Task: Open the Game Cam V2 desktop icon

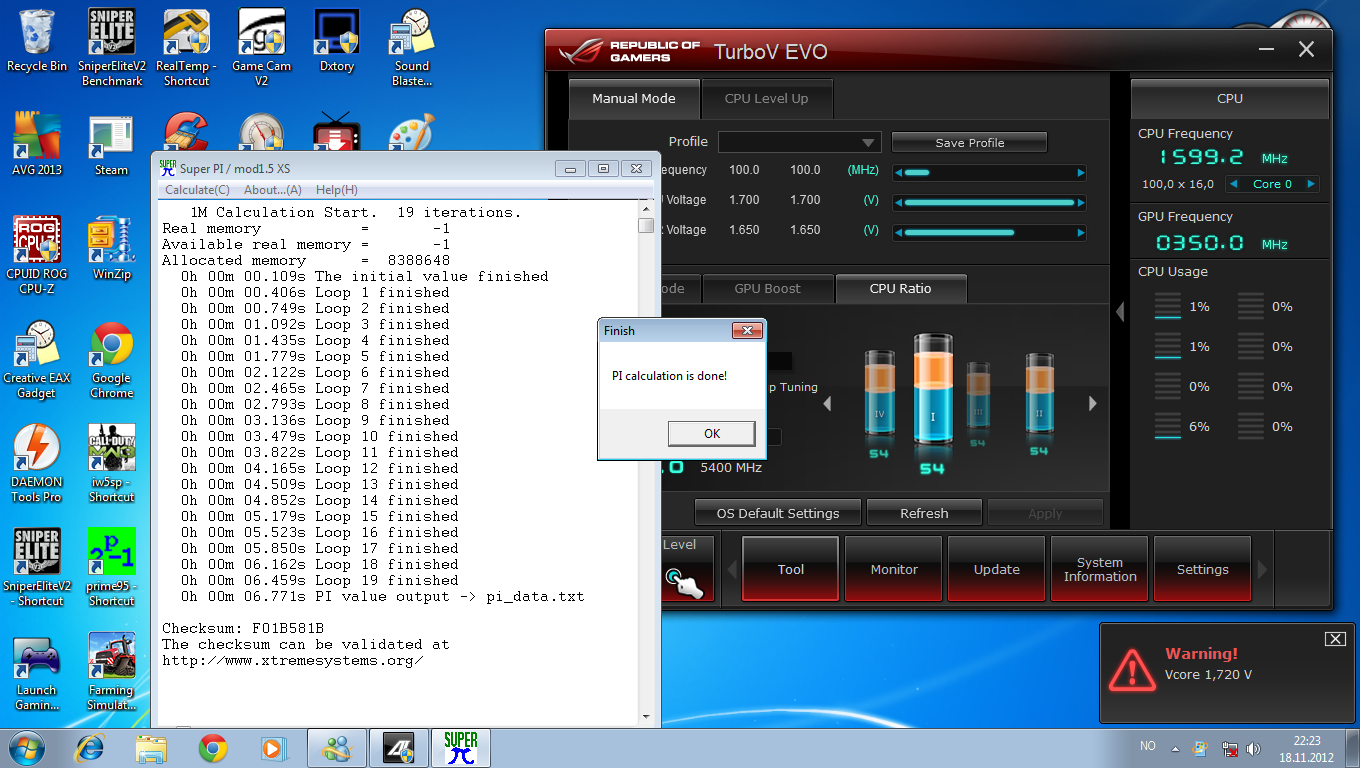Action: (261, 47)
